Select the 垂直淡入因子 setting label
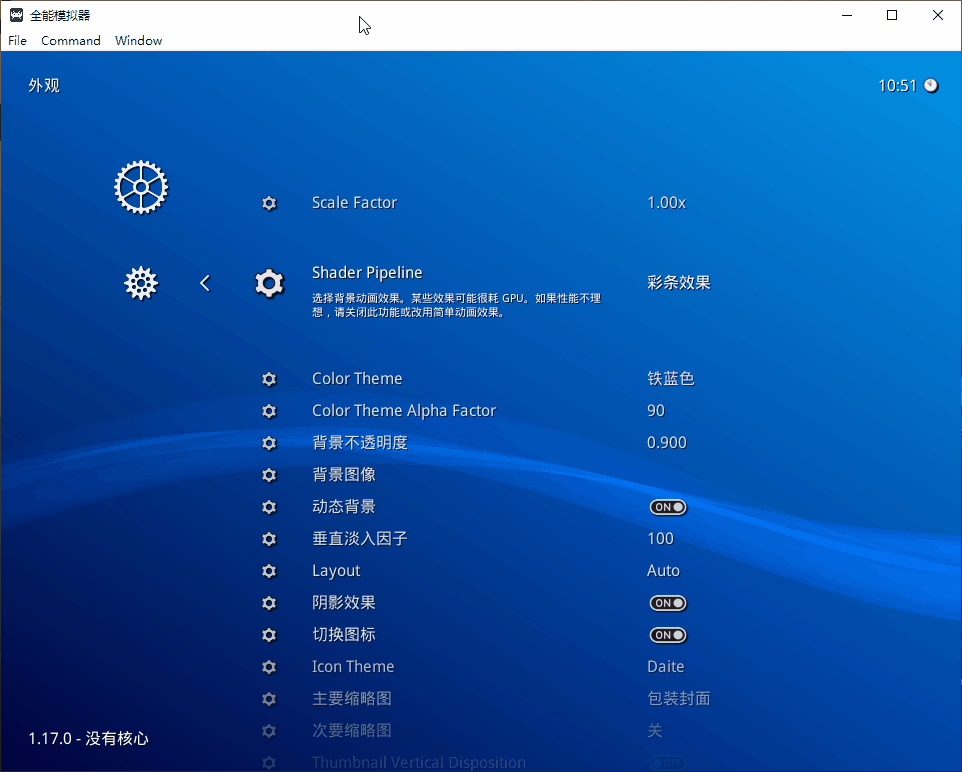962x772 pixels. [x=360, y=539]
